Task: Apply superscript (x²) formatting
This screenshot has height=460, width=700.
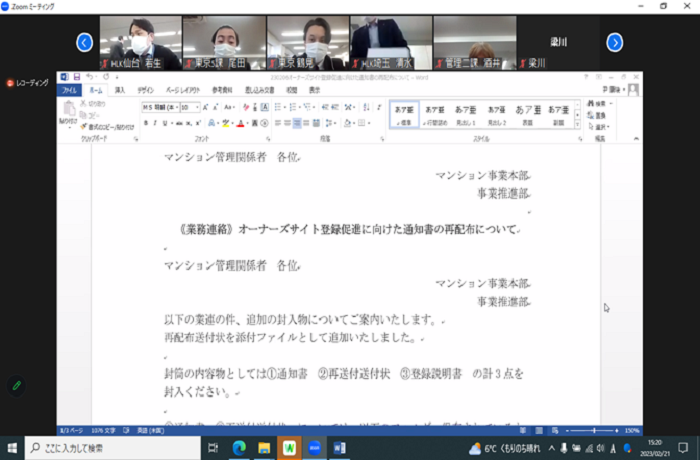Action: click(198, 123)
